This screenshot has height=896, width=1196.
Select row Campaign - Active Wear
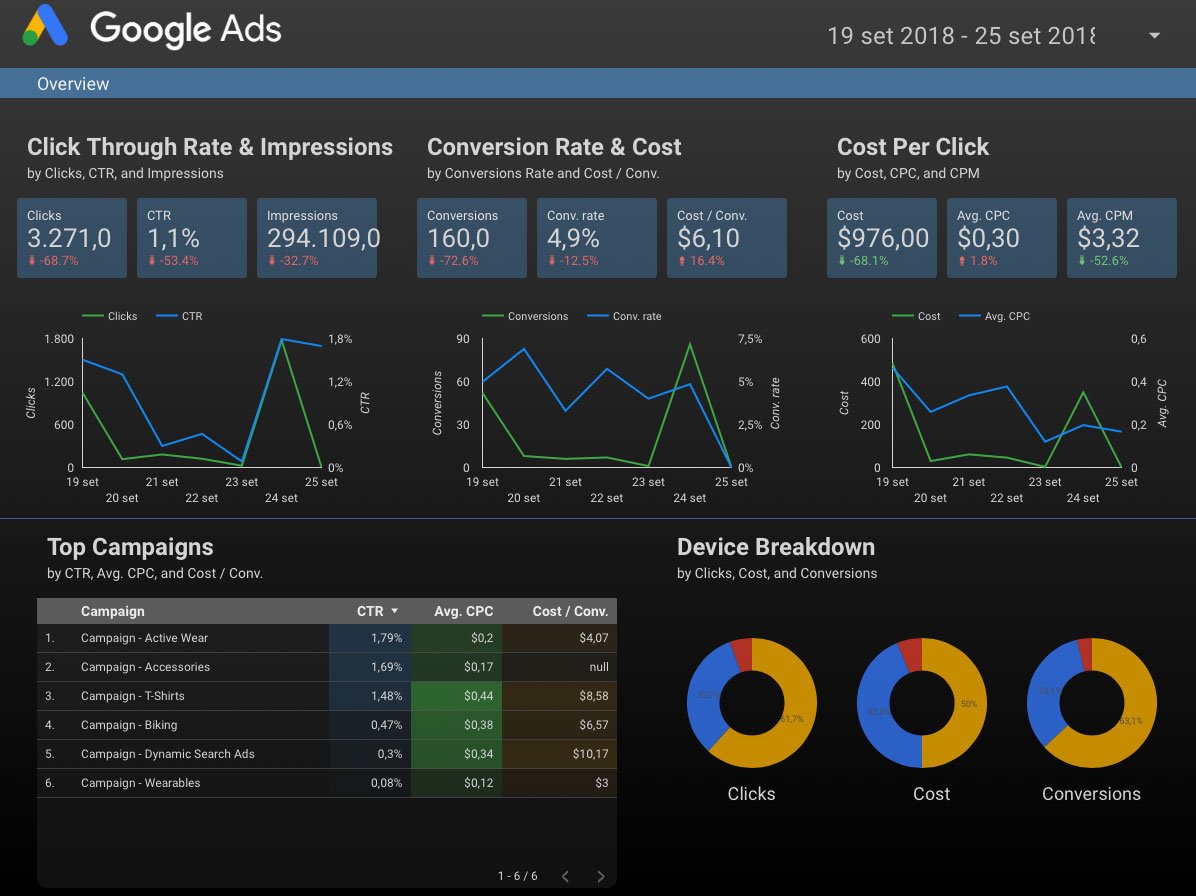[326, 637]
